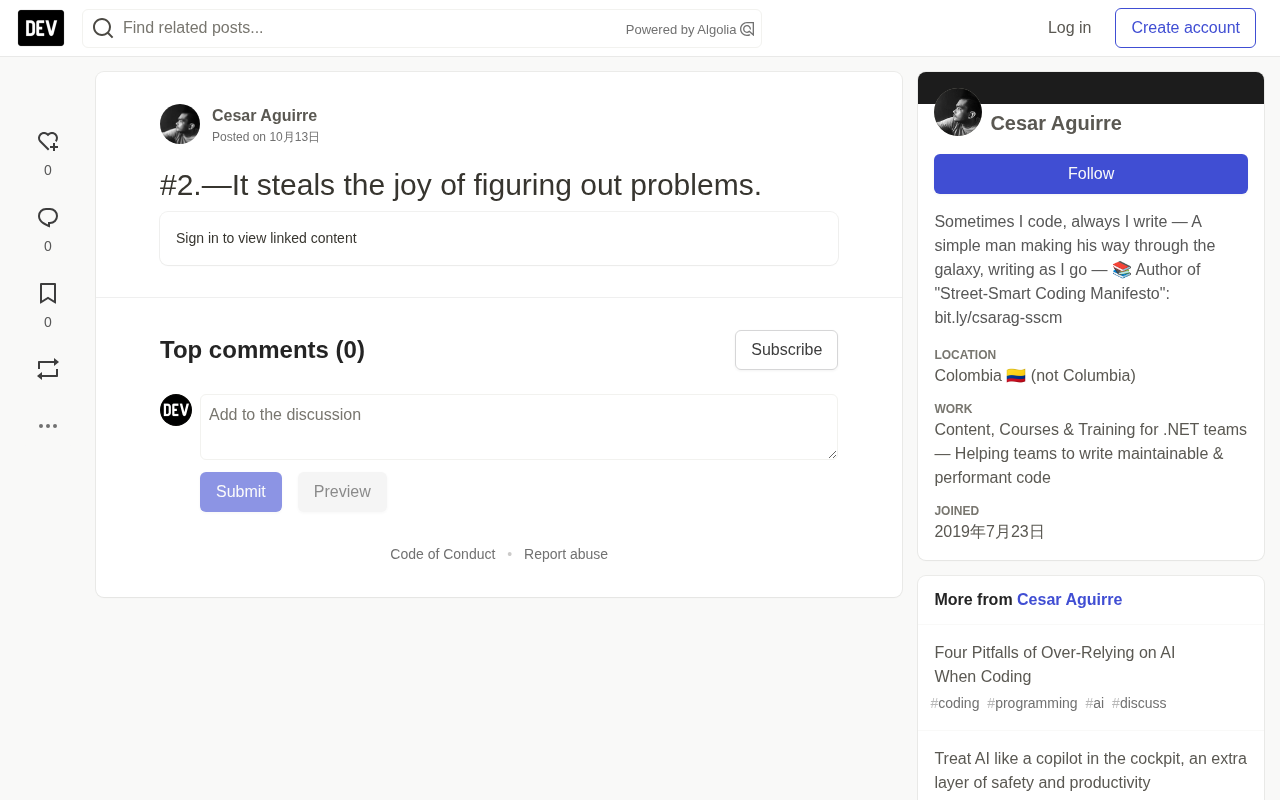Open Four Pitfalls of Over-Relying on AI post

pos(1055,665)
